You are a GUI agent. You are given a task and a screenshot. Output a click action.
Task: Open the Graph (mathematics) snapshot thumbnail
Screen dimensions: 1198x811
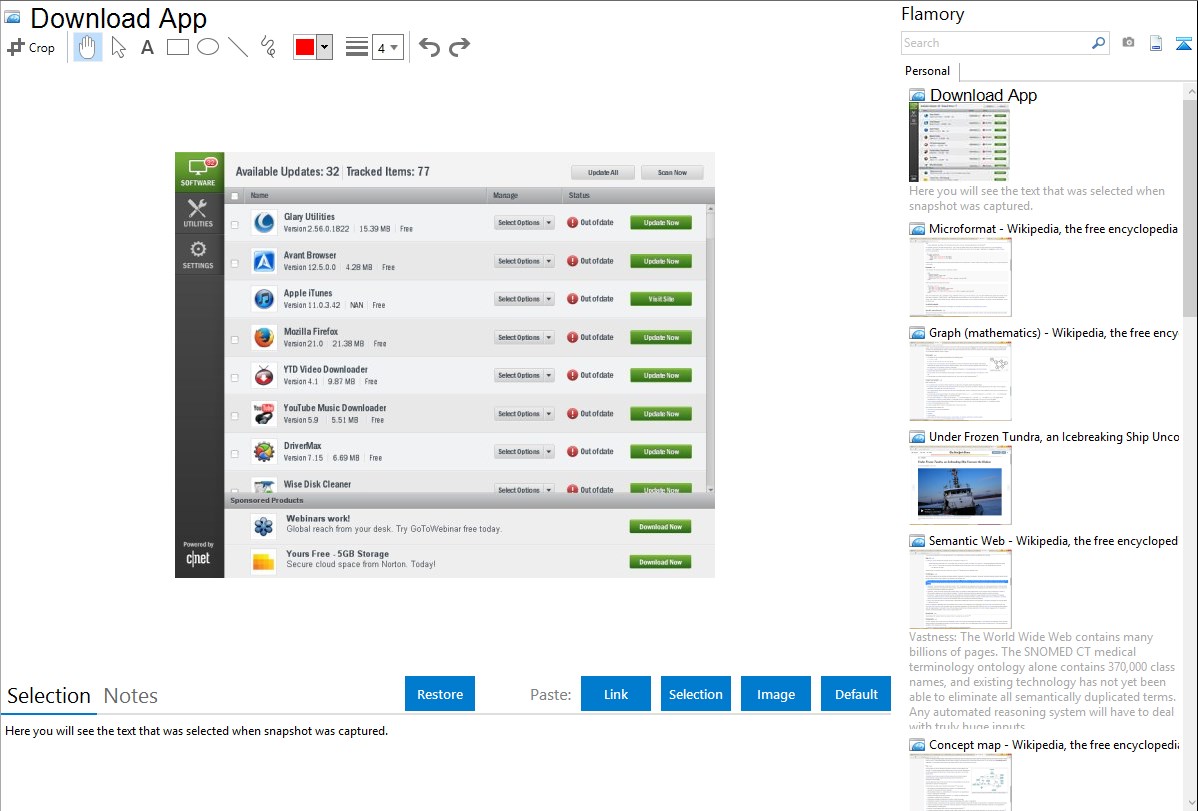960,381
